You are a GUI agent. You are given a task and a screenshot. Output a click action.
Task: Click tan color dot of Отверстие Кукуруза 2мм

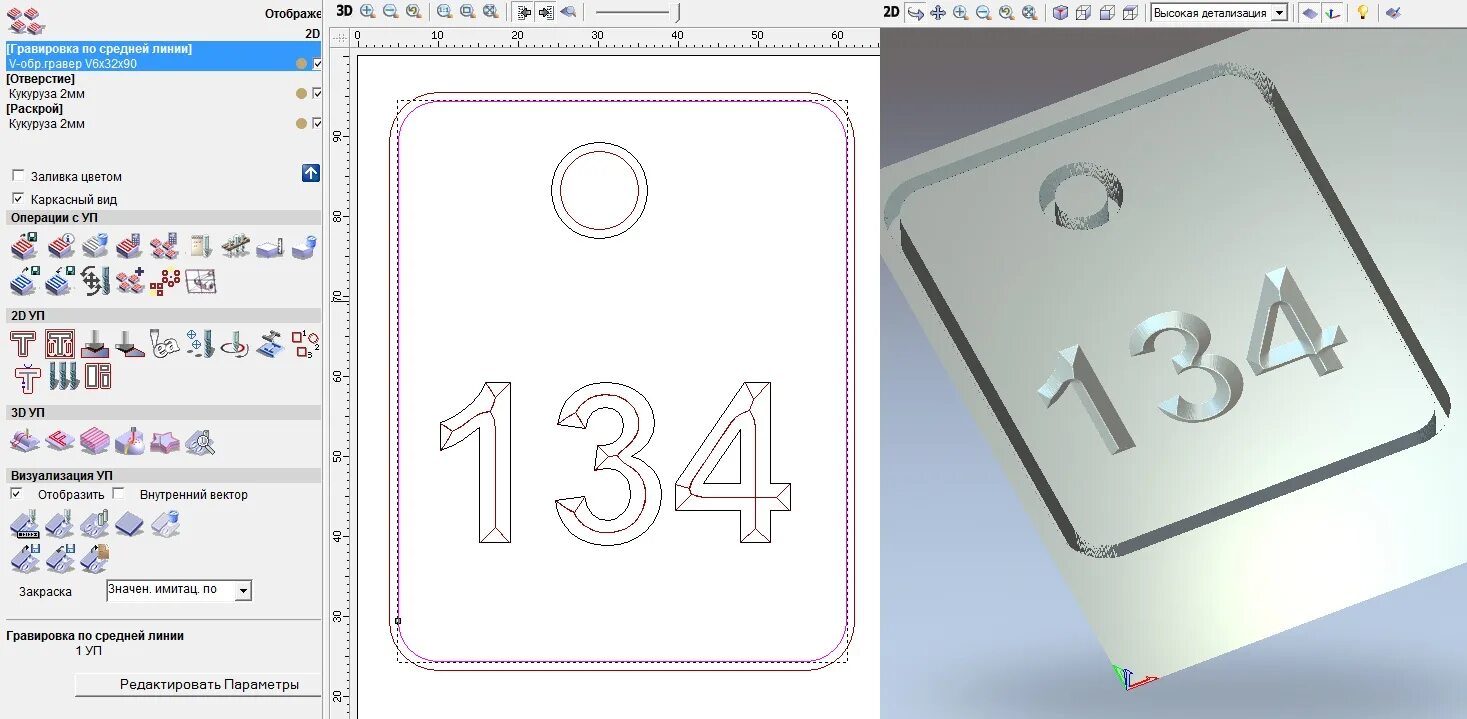301,93
